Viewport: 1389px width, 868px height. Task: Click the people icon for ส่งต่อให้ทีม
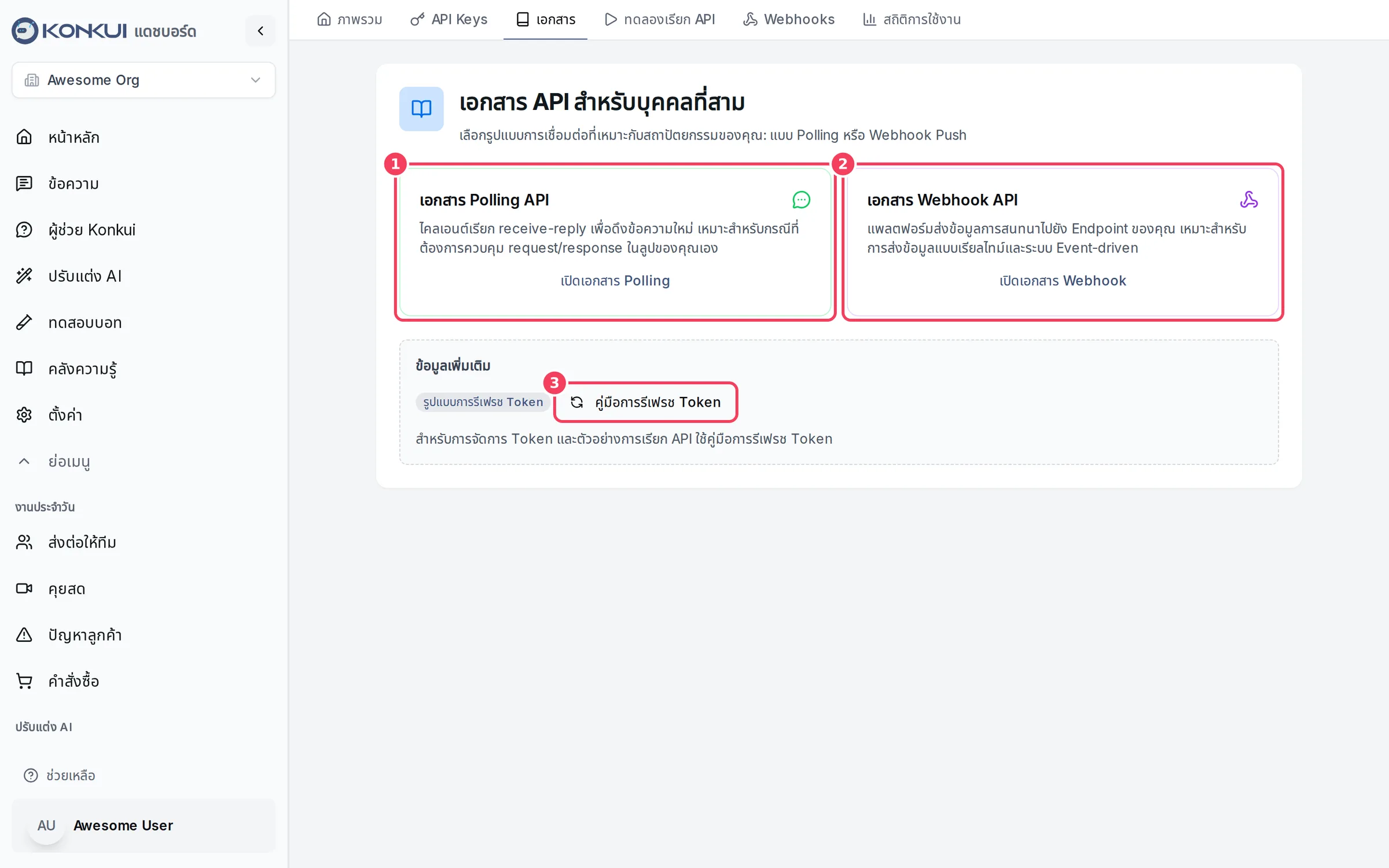point(24,542)
